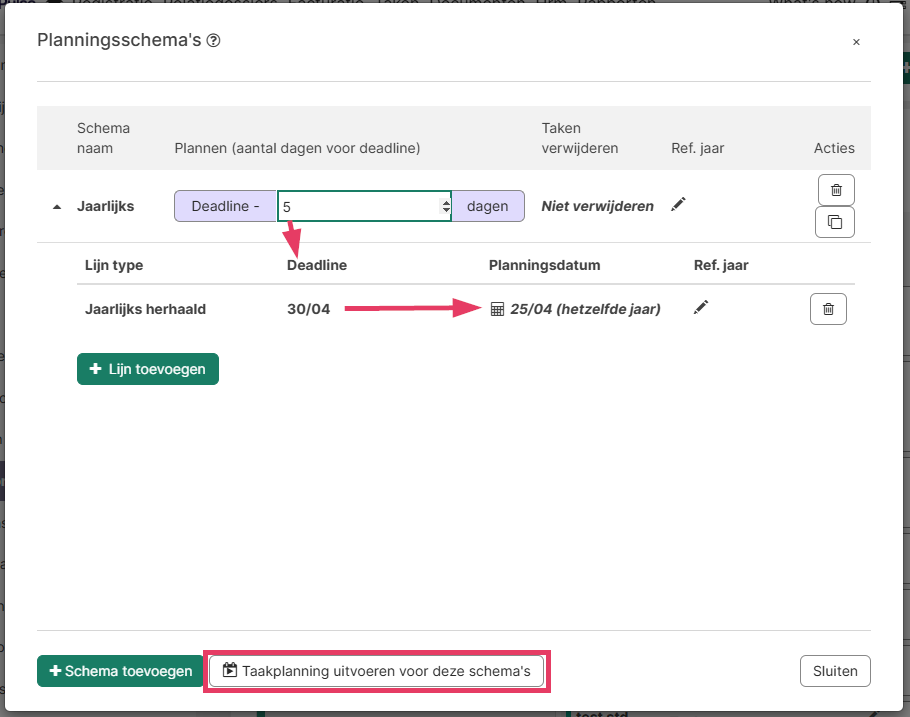Focus the days-before-deadline input field

point(360,206)
